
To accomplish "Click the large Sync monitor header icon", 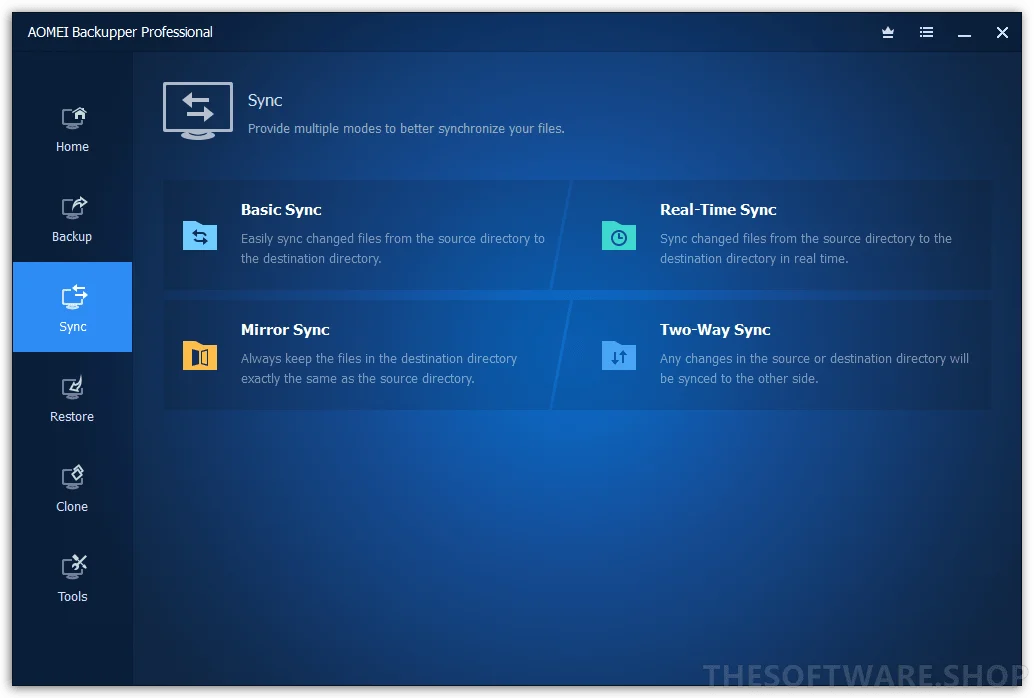I will [x=198, y=110].
